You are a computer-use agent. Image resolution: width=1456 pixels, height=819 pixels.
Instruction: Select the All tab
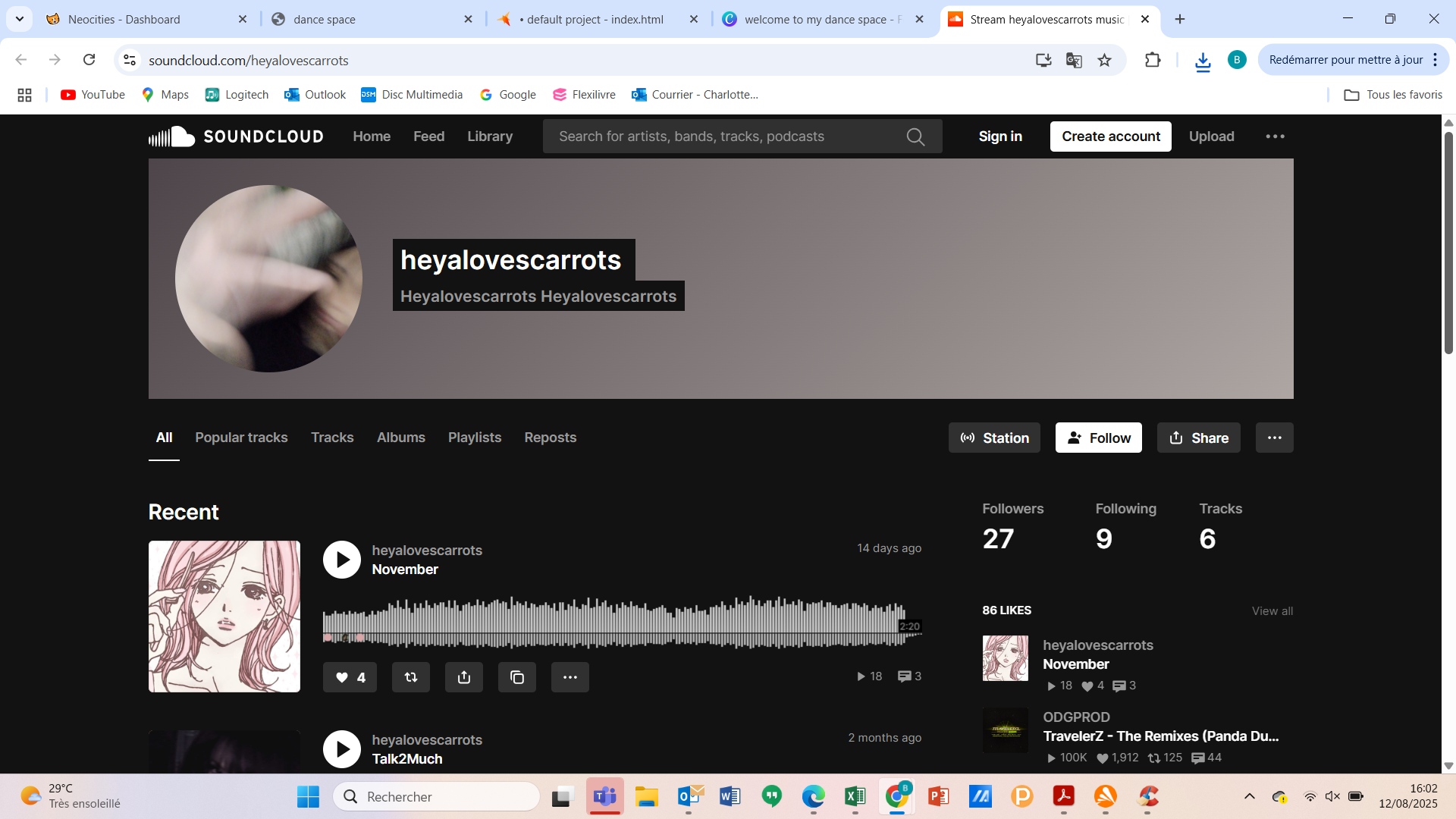click(164, 438)
